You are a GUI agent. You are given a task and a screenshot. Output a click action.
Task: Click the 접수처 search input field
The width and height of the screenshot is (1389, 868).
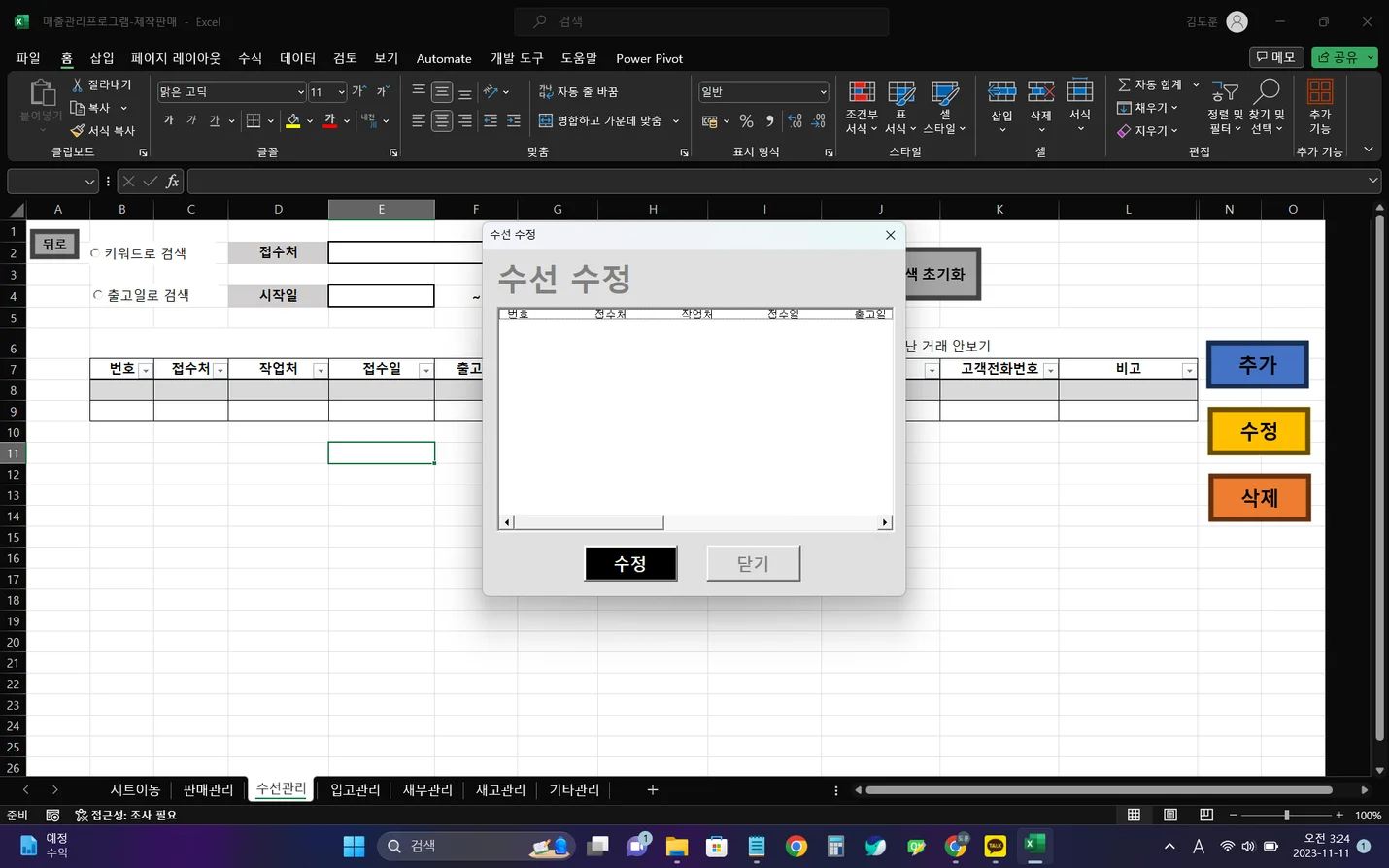(406, 252)
